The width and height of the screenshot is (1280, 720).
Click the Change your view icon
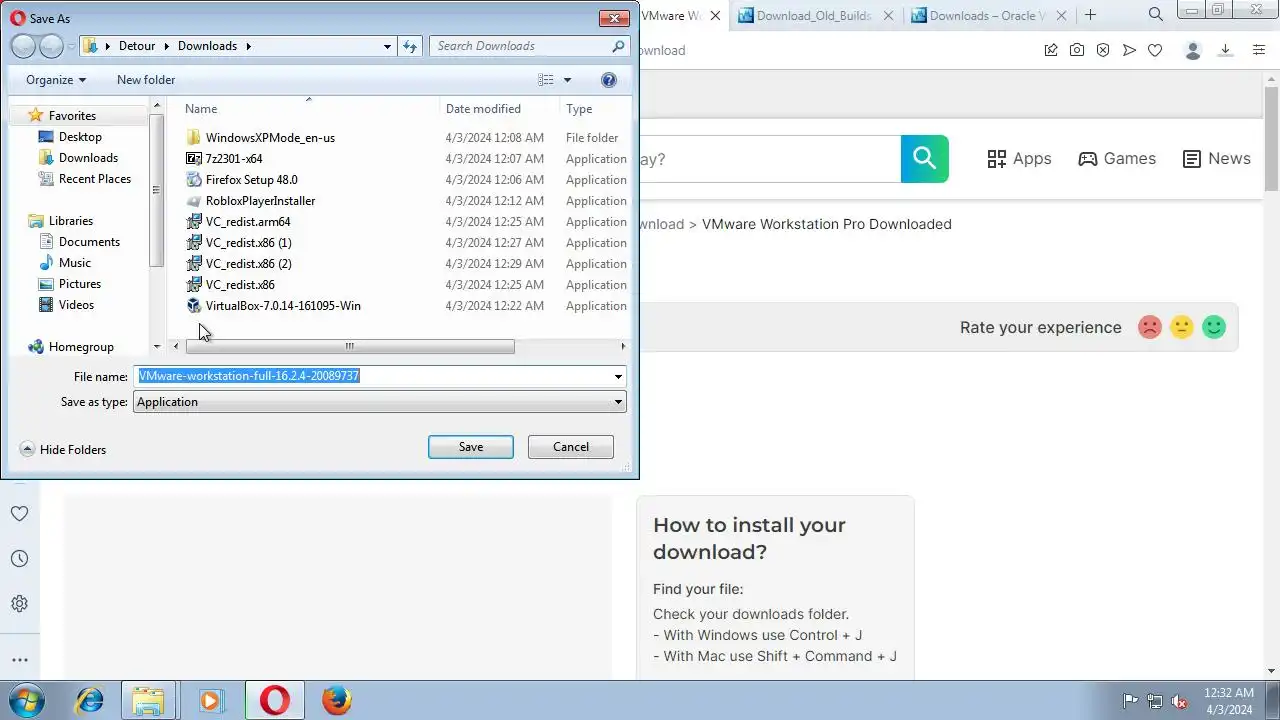pos(546,80)
